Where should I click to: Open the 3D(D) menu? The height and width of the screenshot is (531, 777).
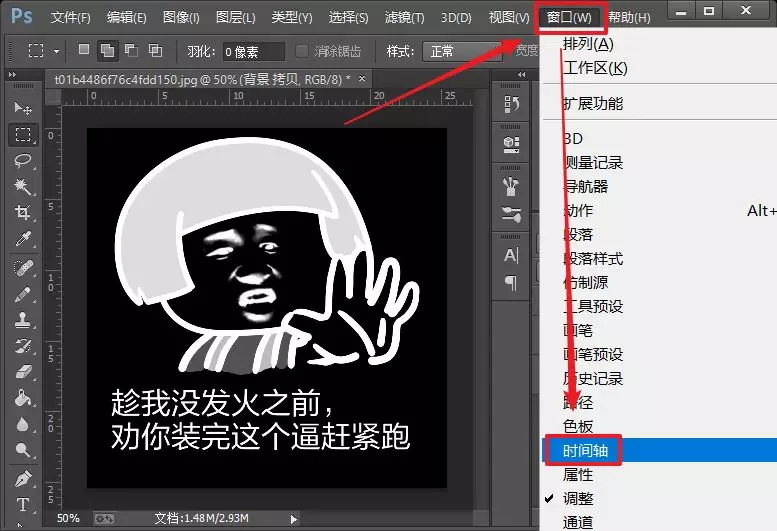(456, 18)
